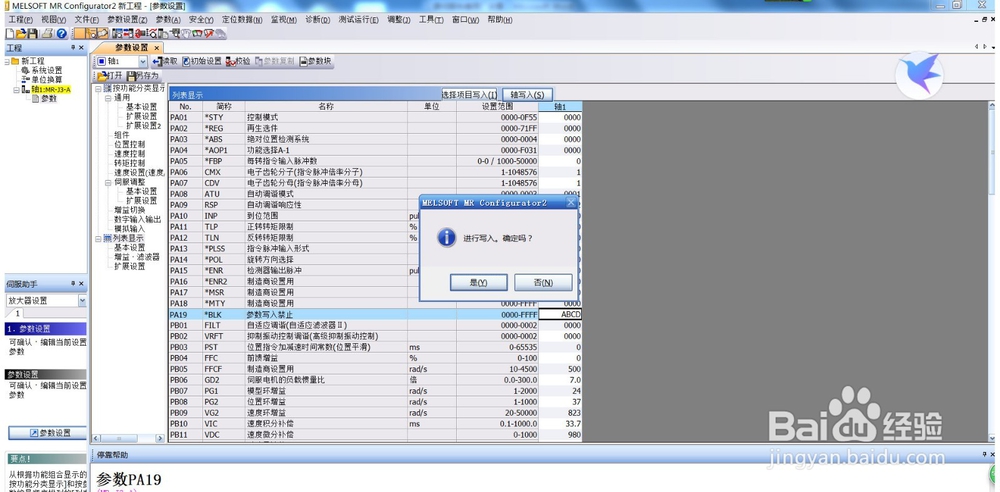Run 校验 verify on the parameters

[238, 61]
